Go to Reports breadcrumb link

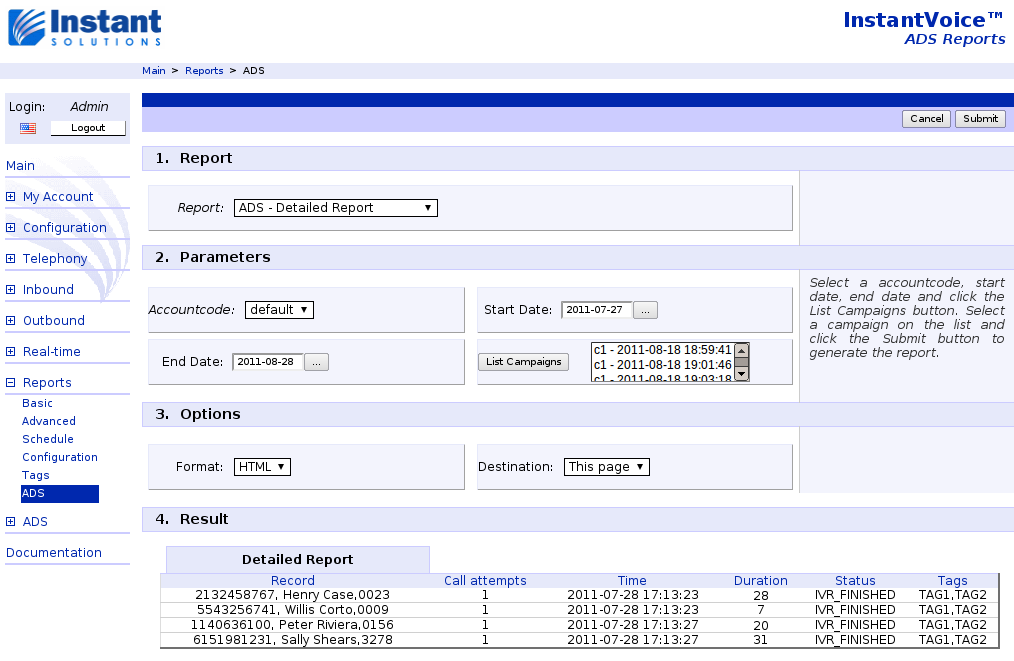tap(204, 71)
